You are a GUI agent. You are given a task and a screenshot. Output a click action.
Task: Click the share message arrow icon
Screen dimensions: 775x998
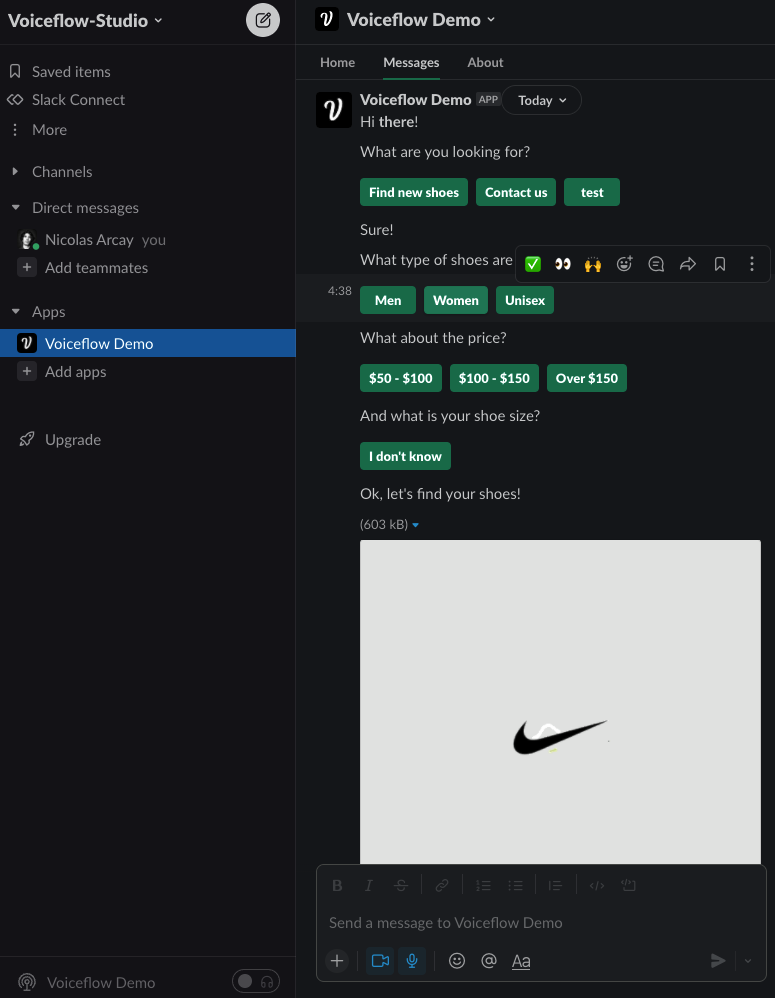[688, 264]
